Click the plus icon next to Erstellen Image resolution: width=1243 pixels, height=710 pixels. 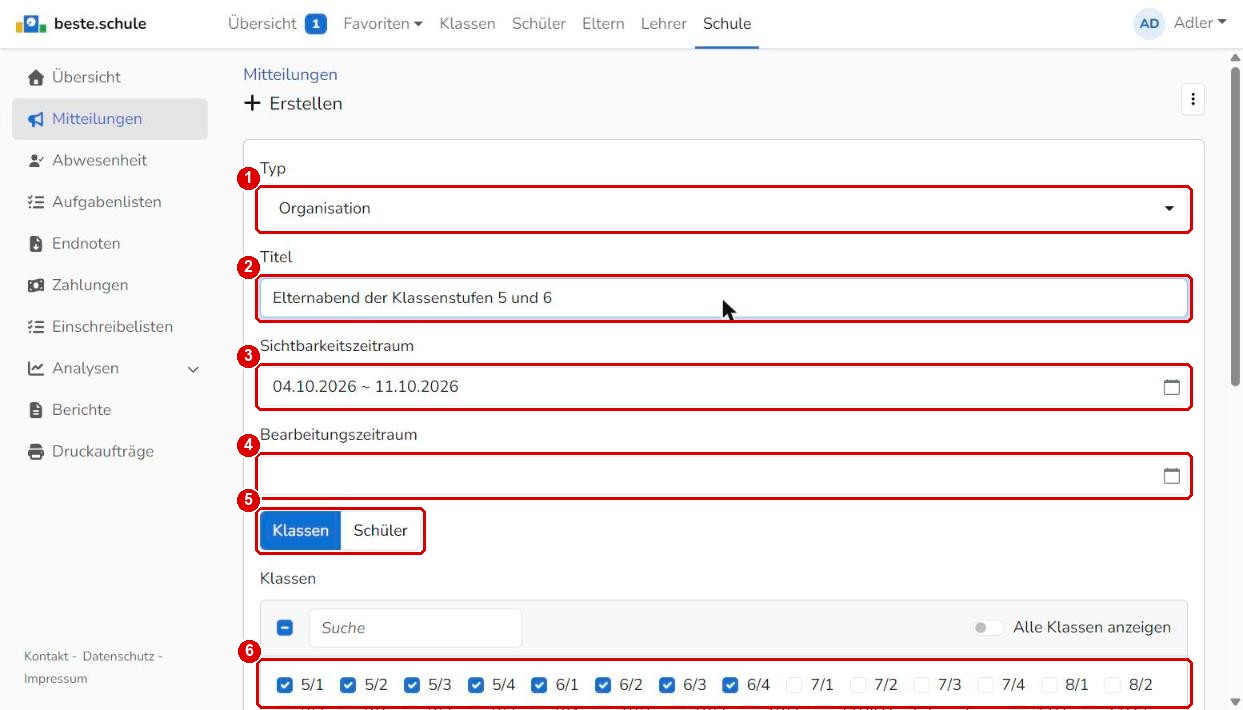point(252,103)
